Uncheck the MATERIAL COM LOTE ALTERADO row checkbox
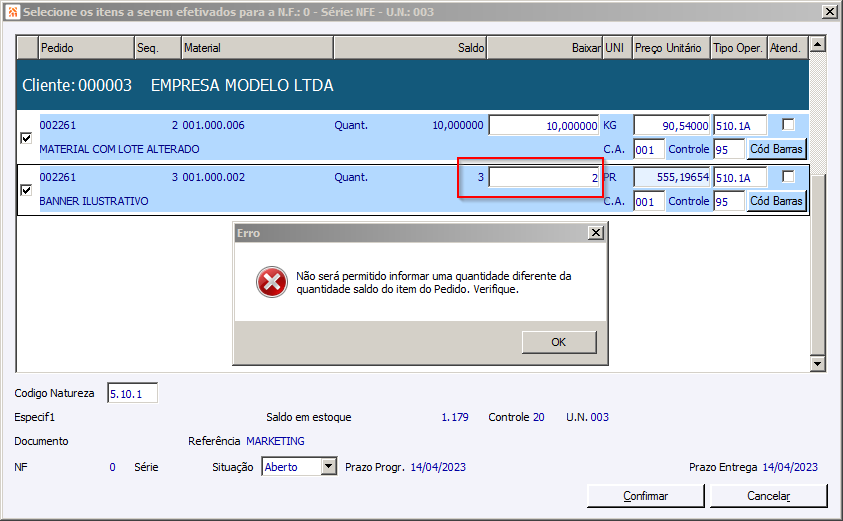The width and height of the screenshot is (843, 521). tap(26, 138)
